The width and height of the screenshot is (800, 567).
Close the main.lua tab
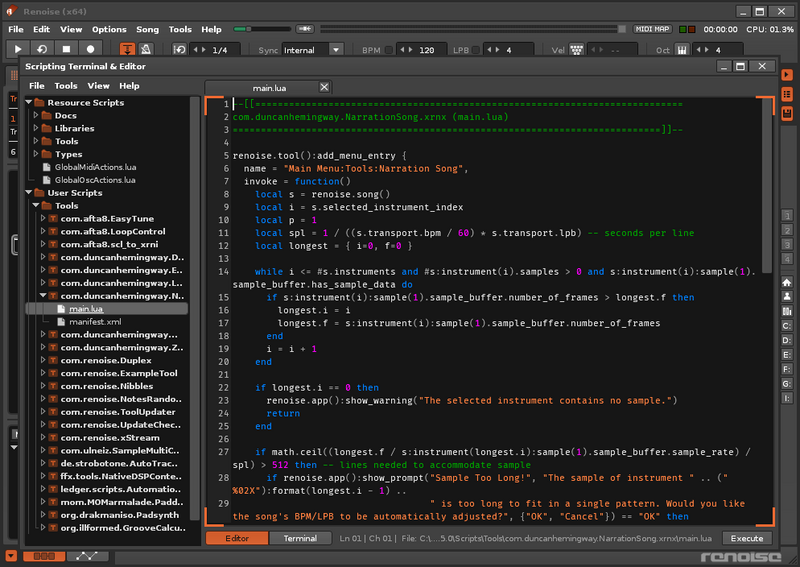(323, 87)
